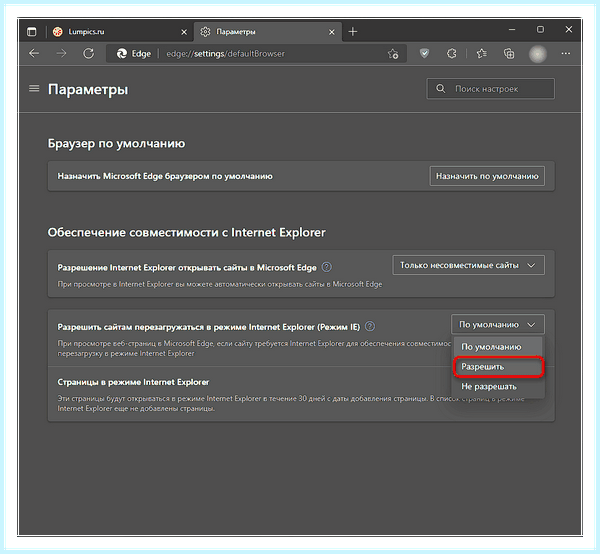Close the Lumpics.ru tab
600x554 pixels.
184,32
